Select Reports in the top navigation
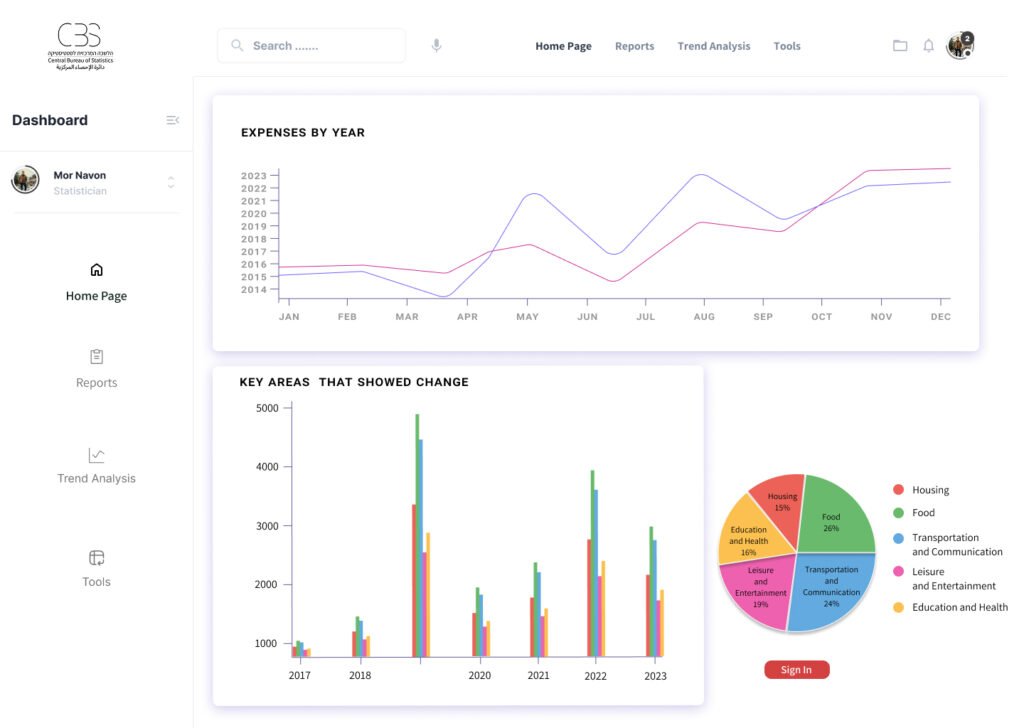This screenshot has height=728, width=1024. pyautogui.click(x=634, y=46)
